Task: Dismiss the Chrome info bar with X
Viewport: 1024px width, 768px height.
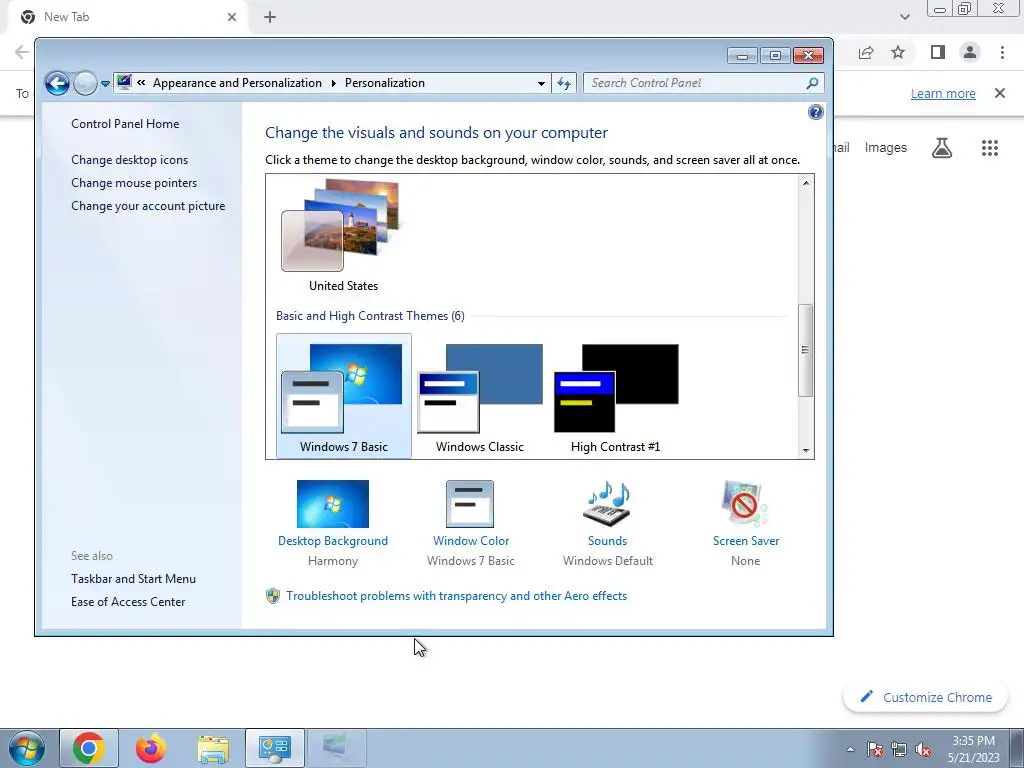Action: [x=1000, y=93]
